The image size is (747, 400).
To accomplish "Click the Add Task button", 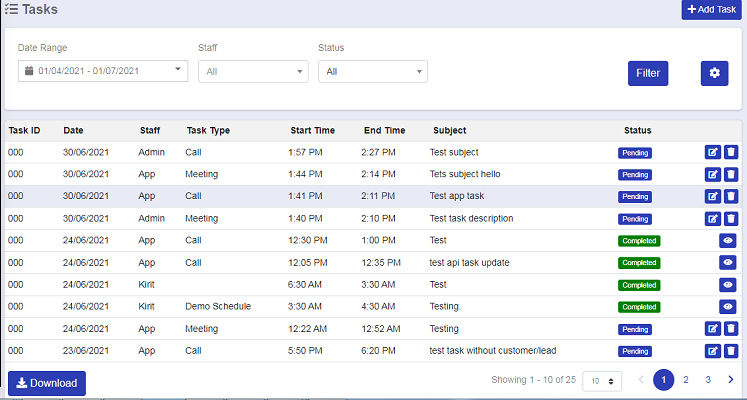I will tap(712, 9).
